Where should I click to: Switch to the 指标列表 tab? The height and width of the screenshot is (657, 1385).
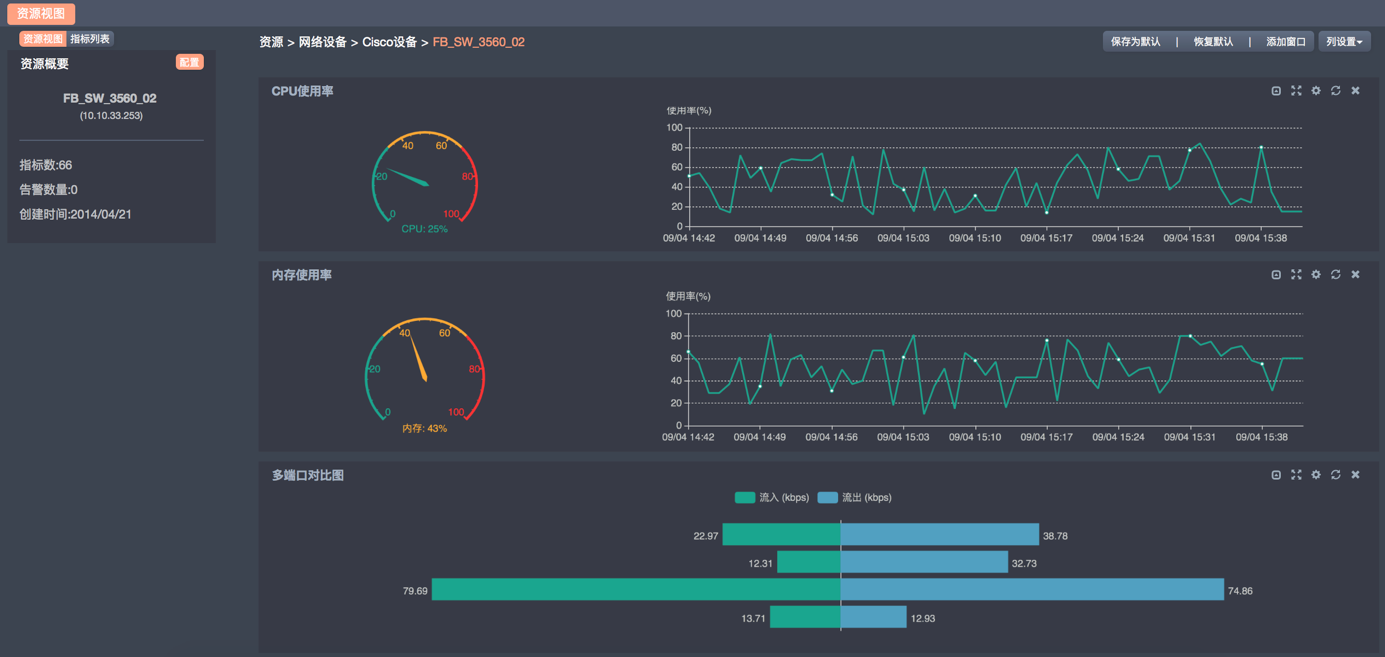pos(90,39)
